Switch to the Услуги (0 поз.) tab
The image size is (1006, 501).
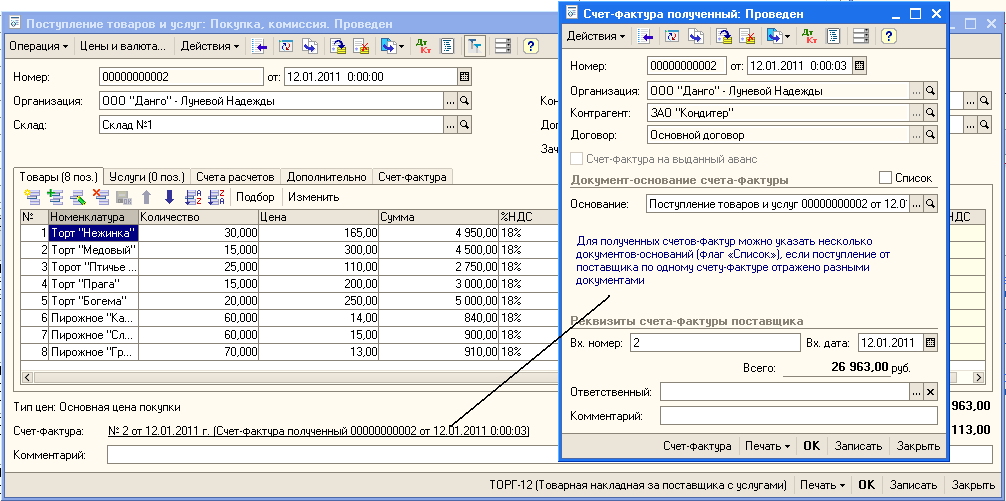tap(148, 176)
